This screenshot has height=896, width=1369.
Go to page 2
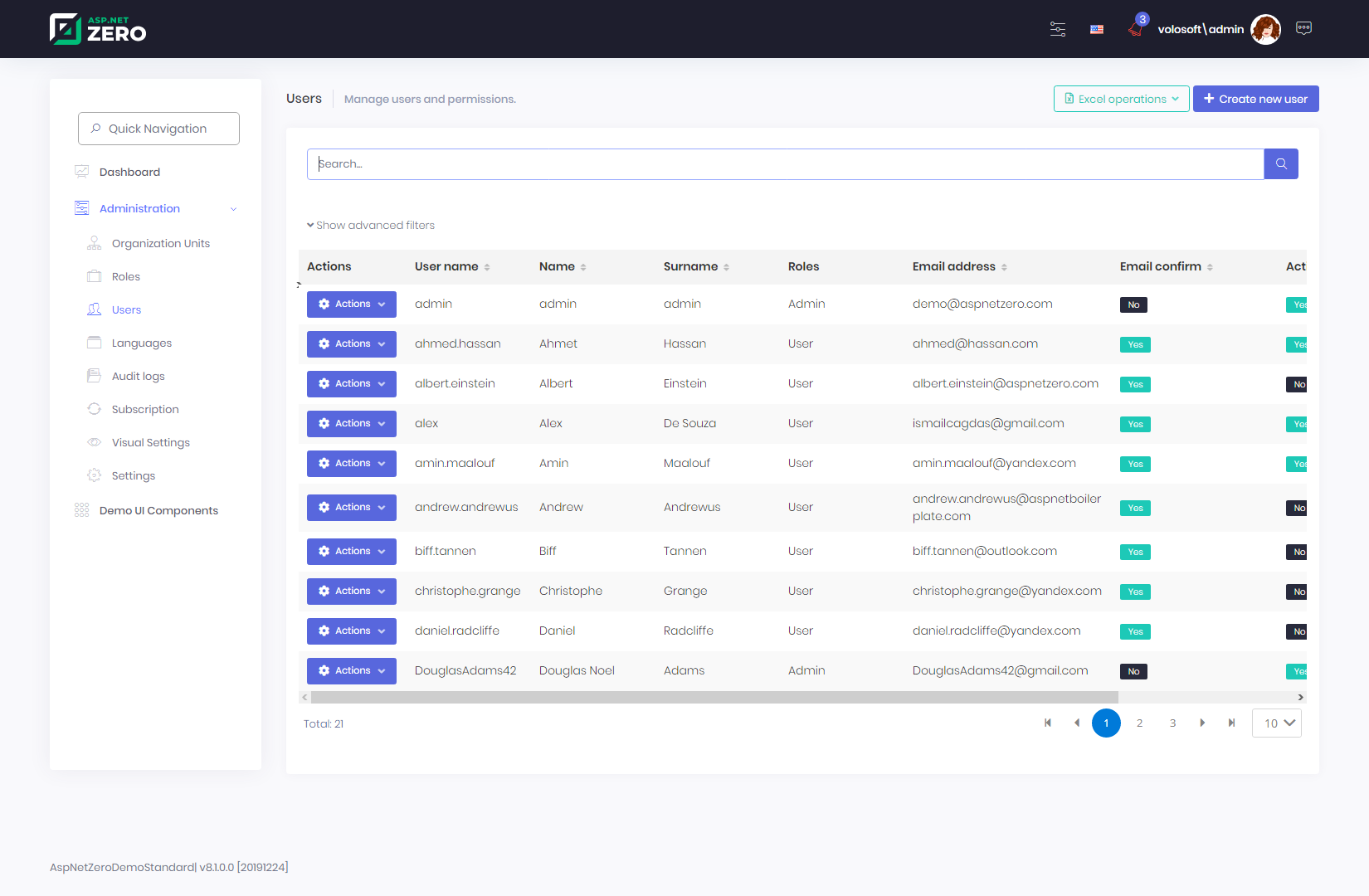click(1140, 723)
